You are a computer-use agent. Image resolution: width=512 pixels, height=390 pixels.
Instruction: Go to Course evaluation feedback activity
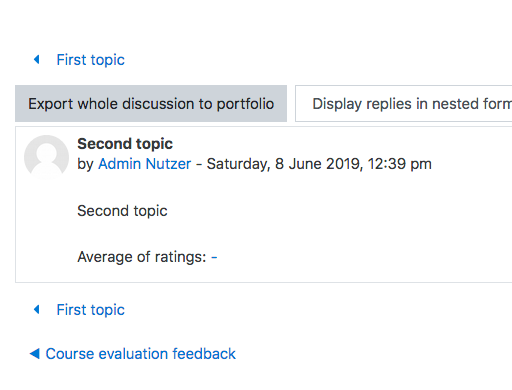[140, 354]
